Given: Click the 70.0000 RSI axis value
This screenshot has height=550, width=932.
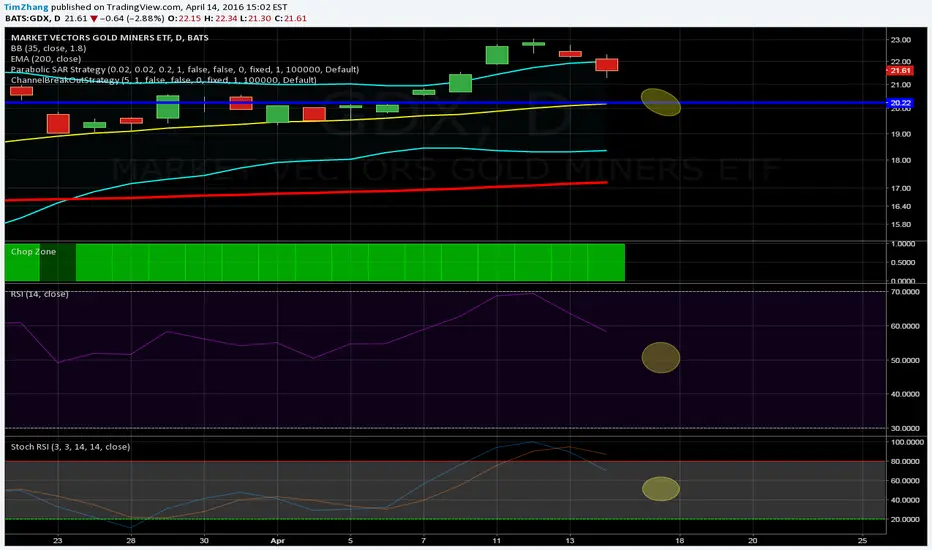Looking at the screenshot, I should [905, 292].
